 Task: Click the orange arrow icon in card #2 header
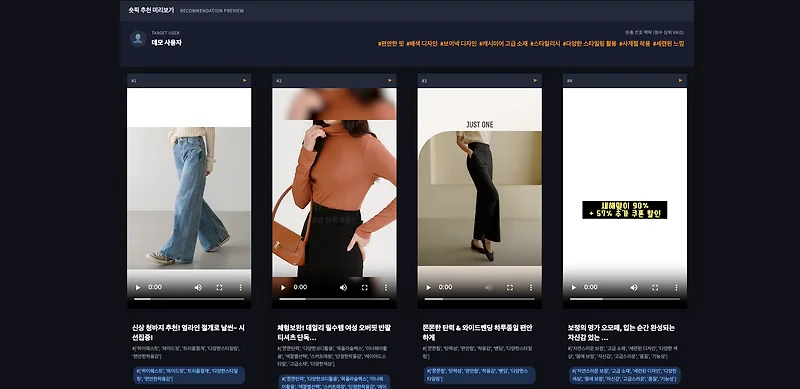click(x=390, y=80)
